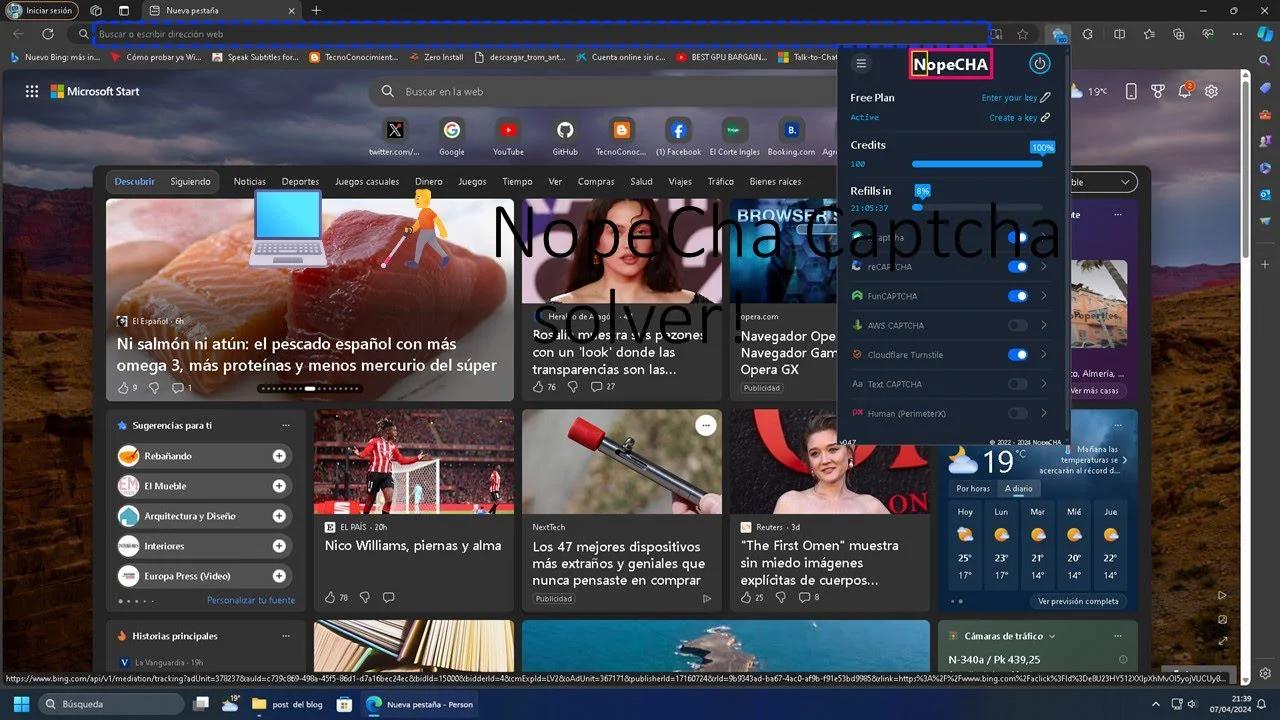Turn off the Cloudflare Turnstile toggle
This screenshot has width=1280, height=720.
coord(1017,354)
